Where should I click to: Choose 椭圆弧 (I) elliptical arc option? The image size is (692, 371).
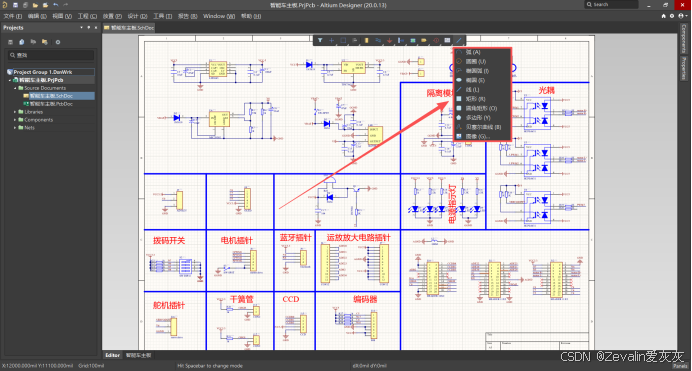tap(482, 71)
